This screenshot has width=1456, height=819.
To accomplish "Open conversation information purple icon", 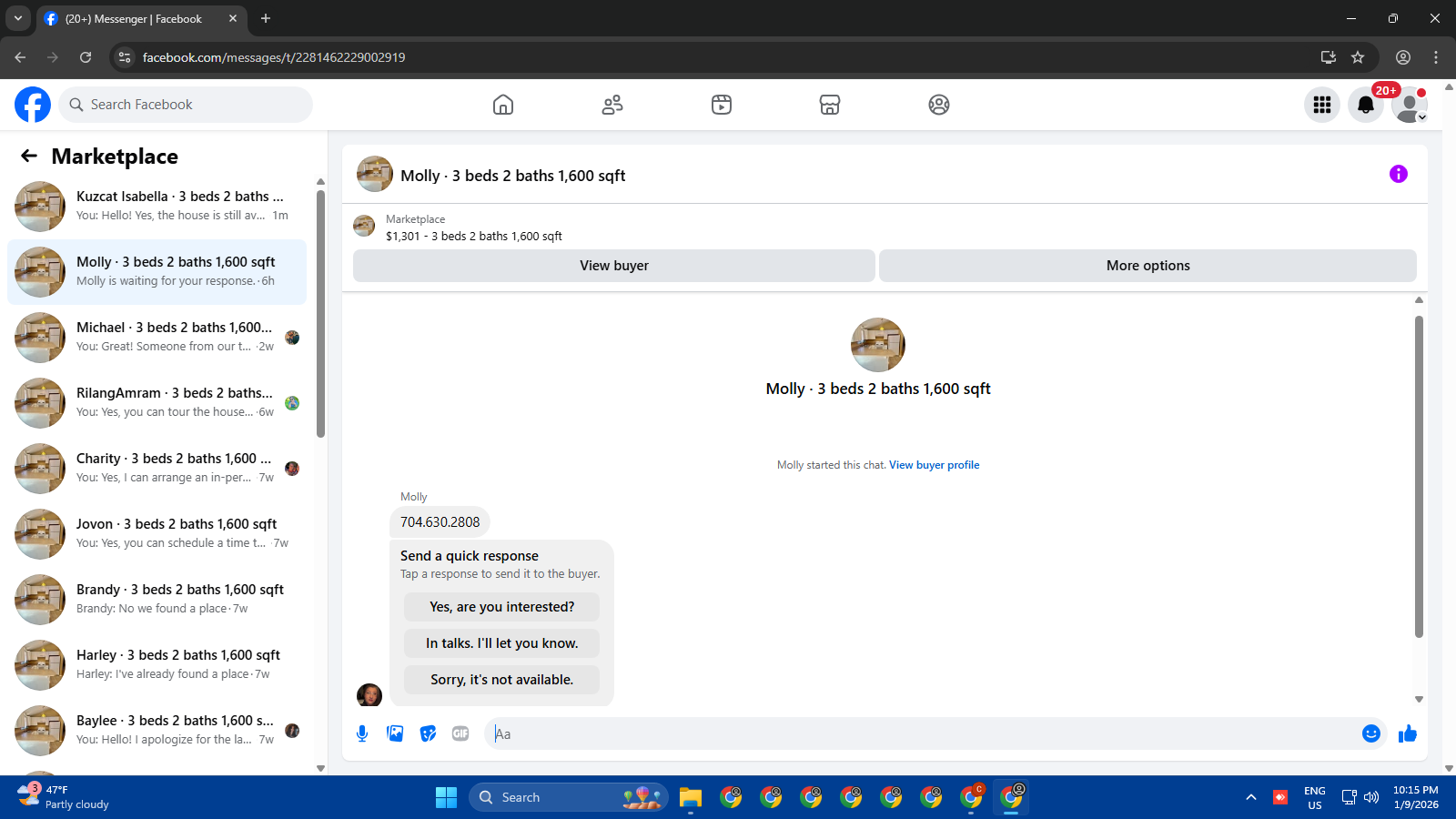I will coord(1399,174).
